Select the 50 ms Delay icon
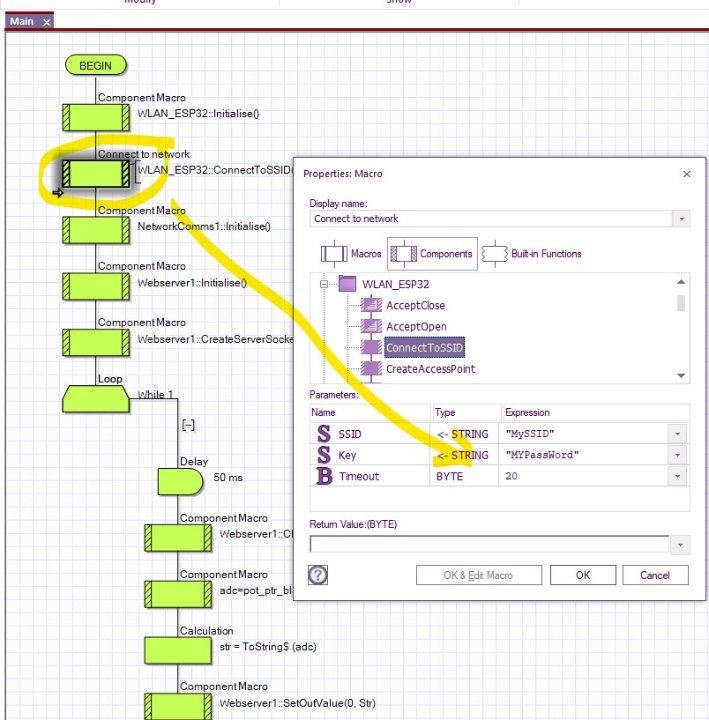This screenshot has height=720, width=709. 180,481
